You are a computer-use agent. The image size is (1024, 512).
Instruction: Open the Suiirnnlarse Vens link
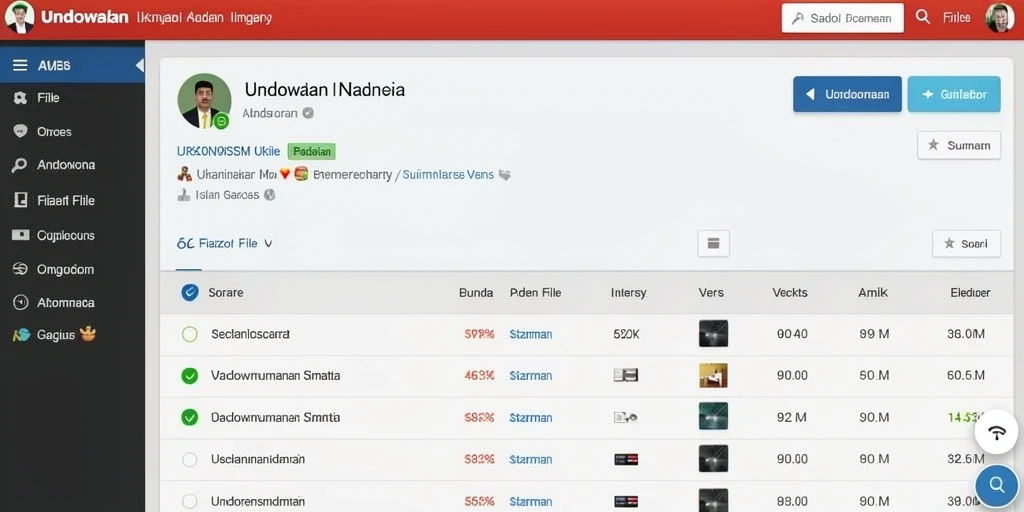click(x=448, y=175)
